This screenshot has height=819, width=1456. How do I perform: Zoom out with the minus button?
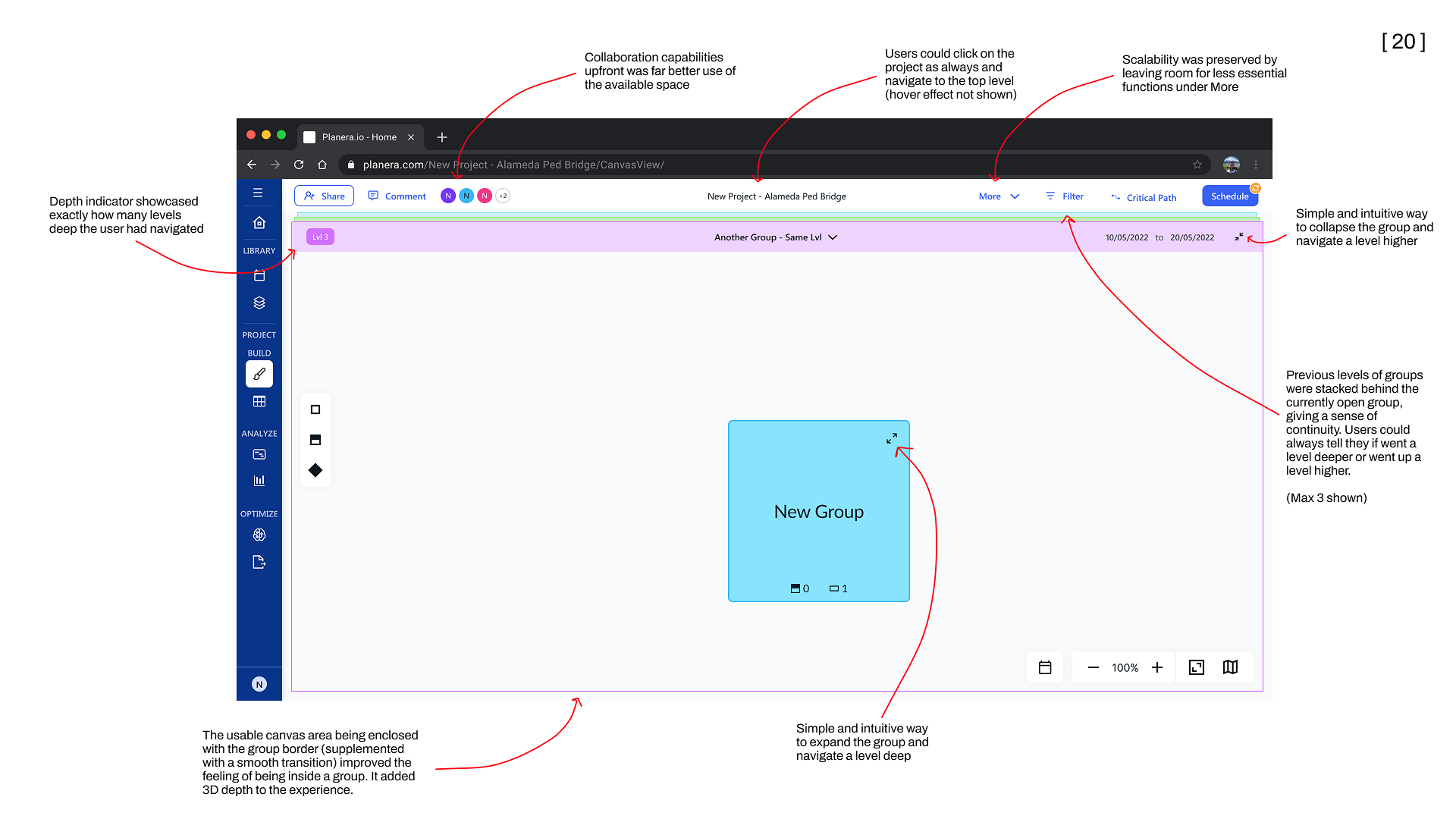pyautogui.click(x=1094, y=667)
